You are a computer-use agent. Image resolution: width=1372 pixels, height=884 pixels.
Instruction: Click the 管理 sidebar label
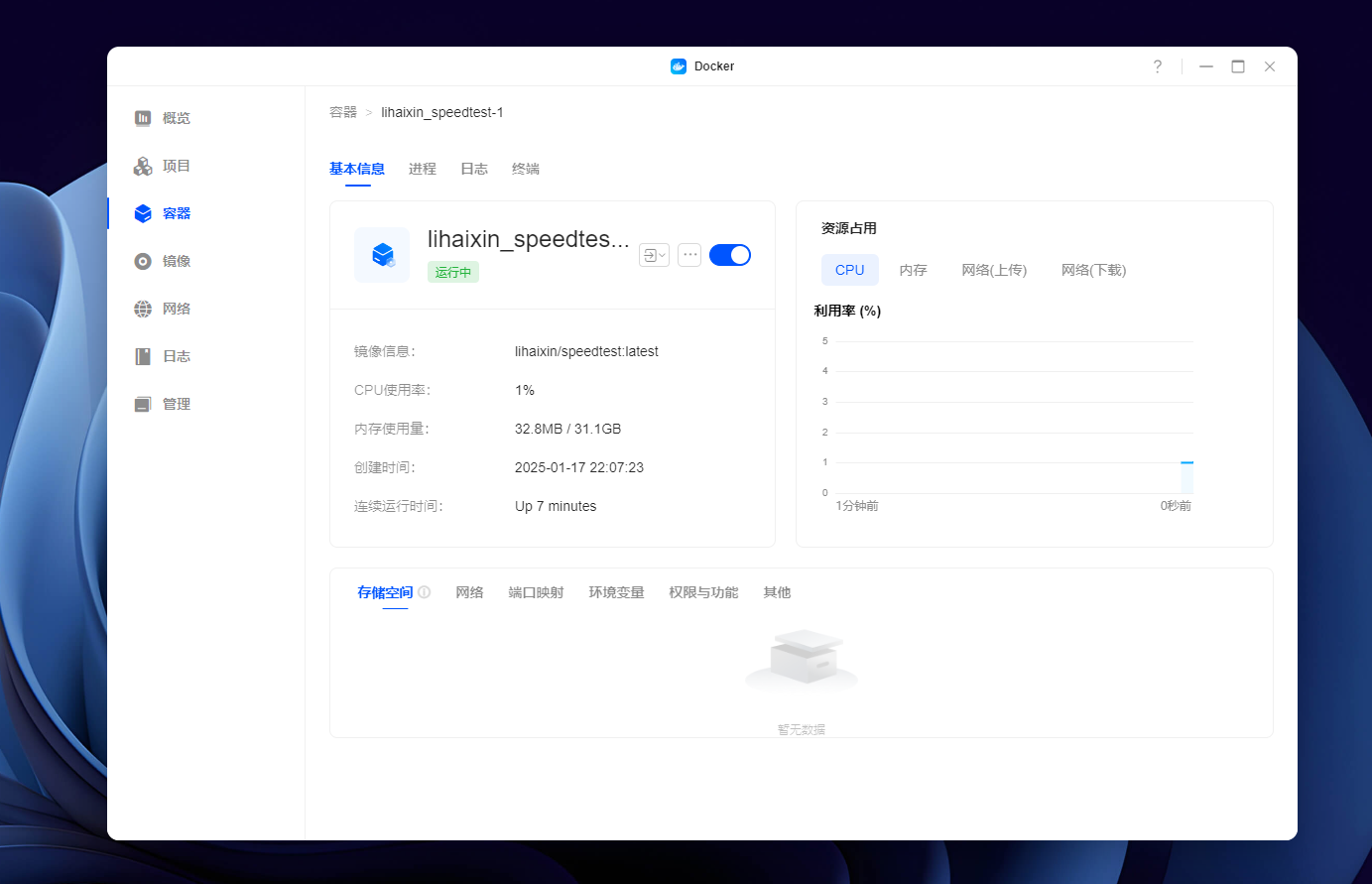click(x=177, y=404)
